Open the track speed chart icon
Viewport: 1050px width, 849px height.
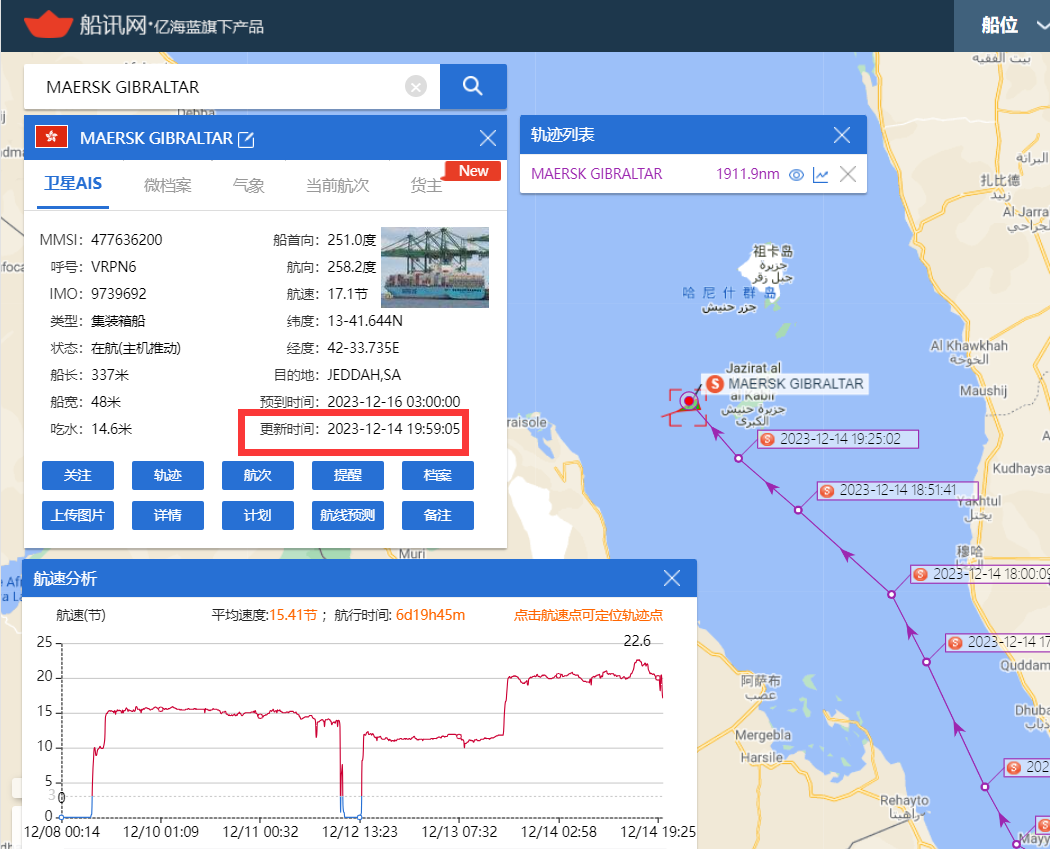tap(820, 175)
